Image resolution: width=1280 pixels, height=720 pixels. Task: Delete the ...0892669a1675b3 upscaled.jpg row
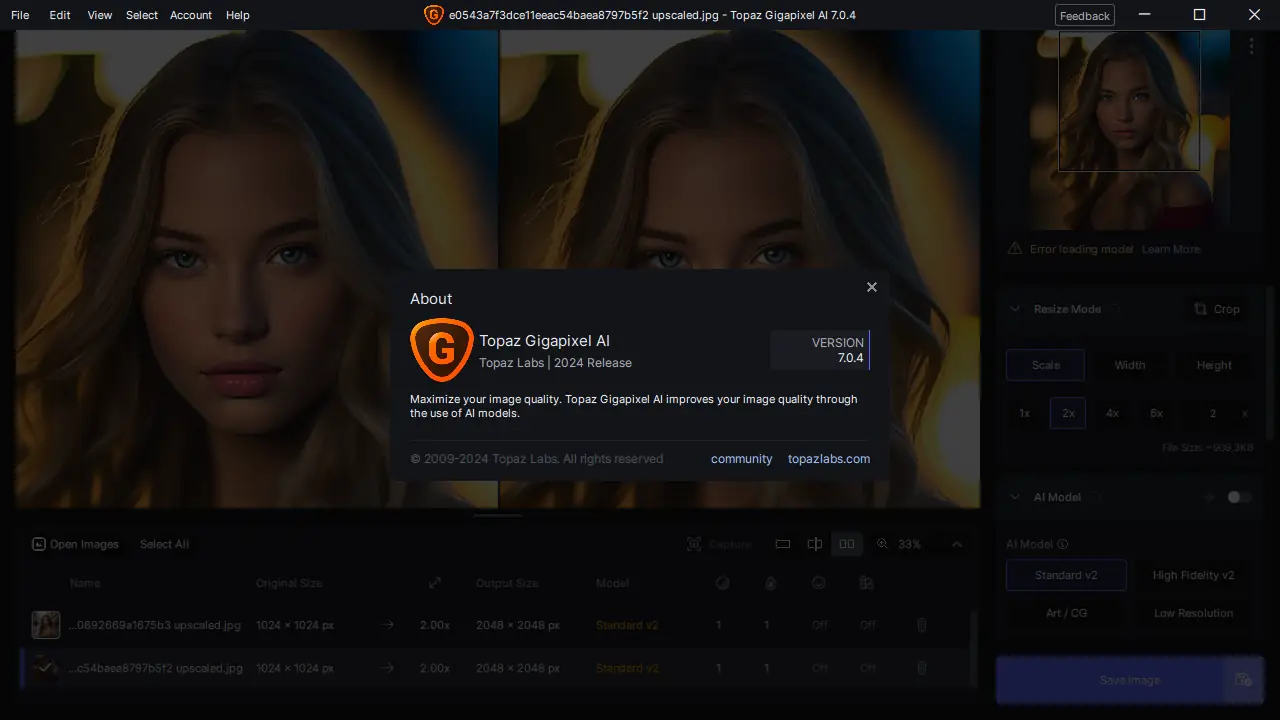(x=922, y=625)
